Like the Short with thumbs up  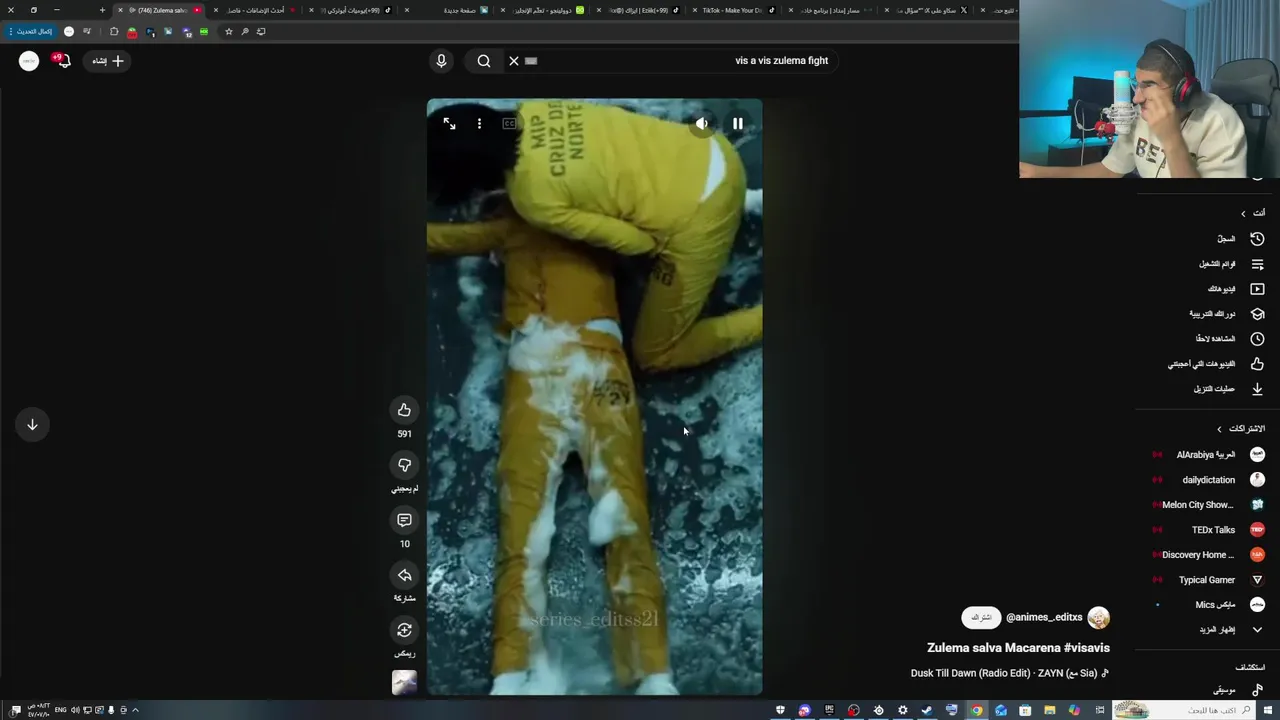(x=404, y=410)
